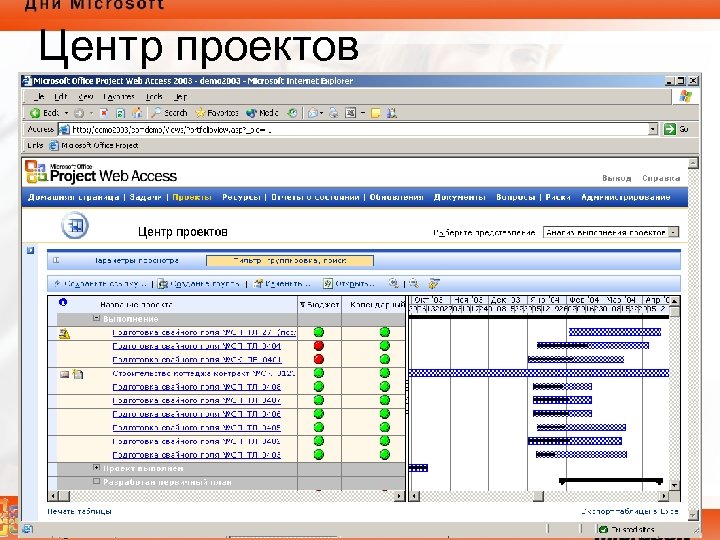Viewport: 720px width, 540px height.
Task: Expand the 'Проект выполнен' group
Action: 96,467
